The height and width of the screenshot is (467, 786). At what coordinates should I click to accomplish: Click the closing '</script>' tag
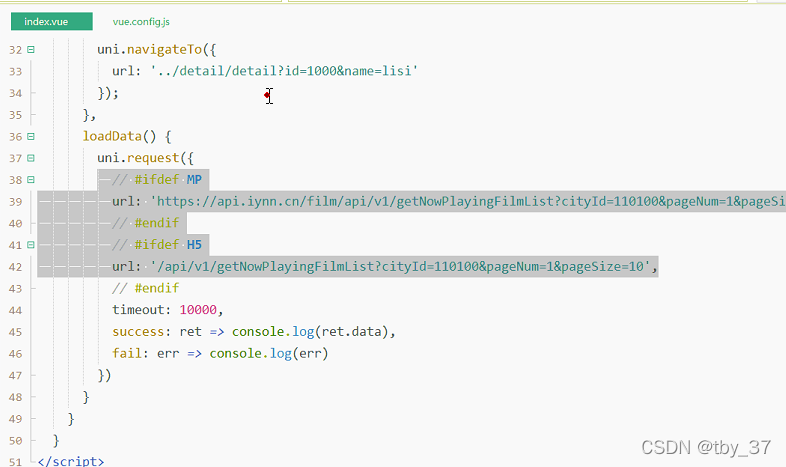tap(71, 461)
